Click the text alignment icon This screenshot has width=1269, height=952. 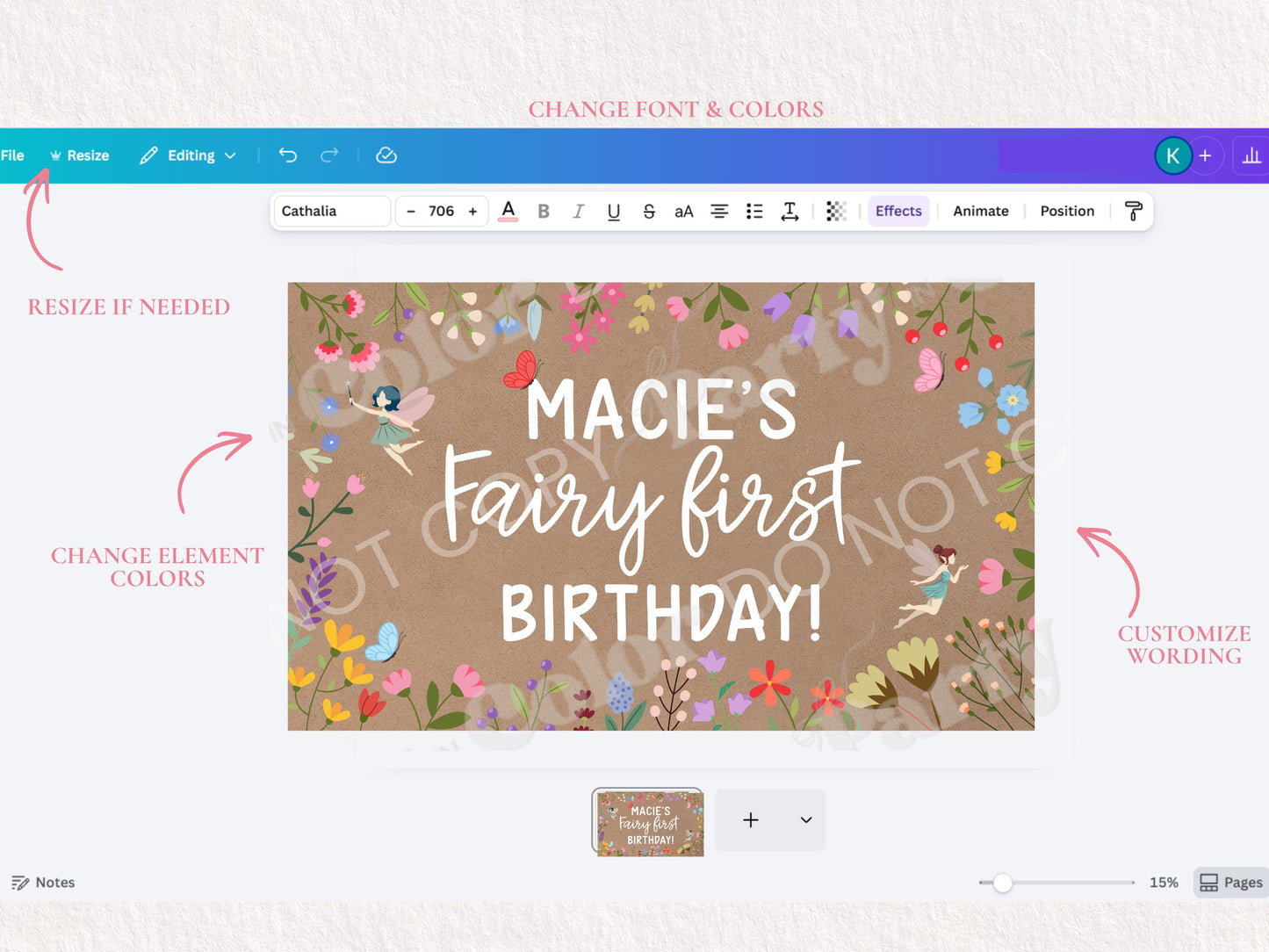(719, 211)
